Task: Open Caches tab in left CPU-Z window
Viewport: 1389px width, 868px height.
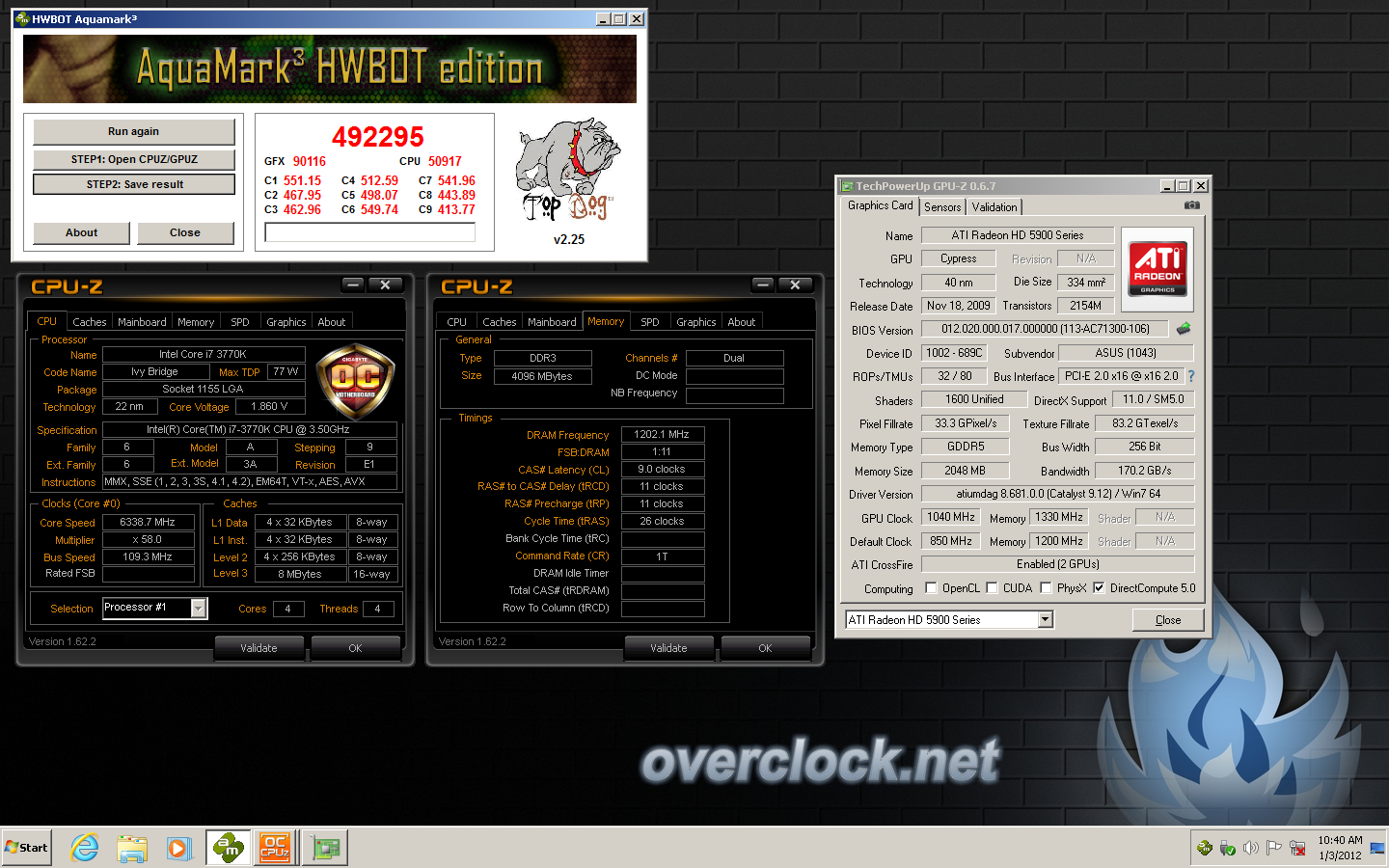Action: [x=89, y=322]
